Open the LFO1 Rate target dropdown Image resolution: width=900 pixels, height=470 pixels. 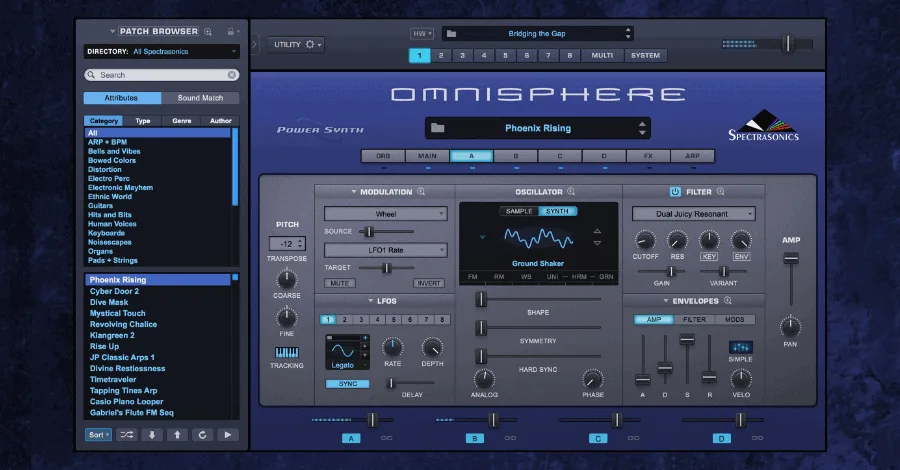click(386, 250)
